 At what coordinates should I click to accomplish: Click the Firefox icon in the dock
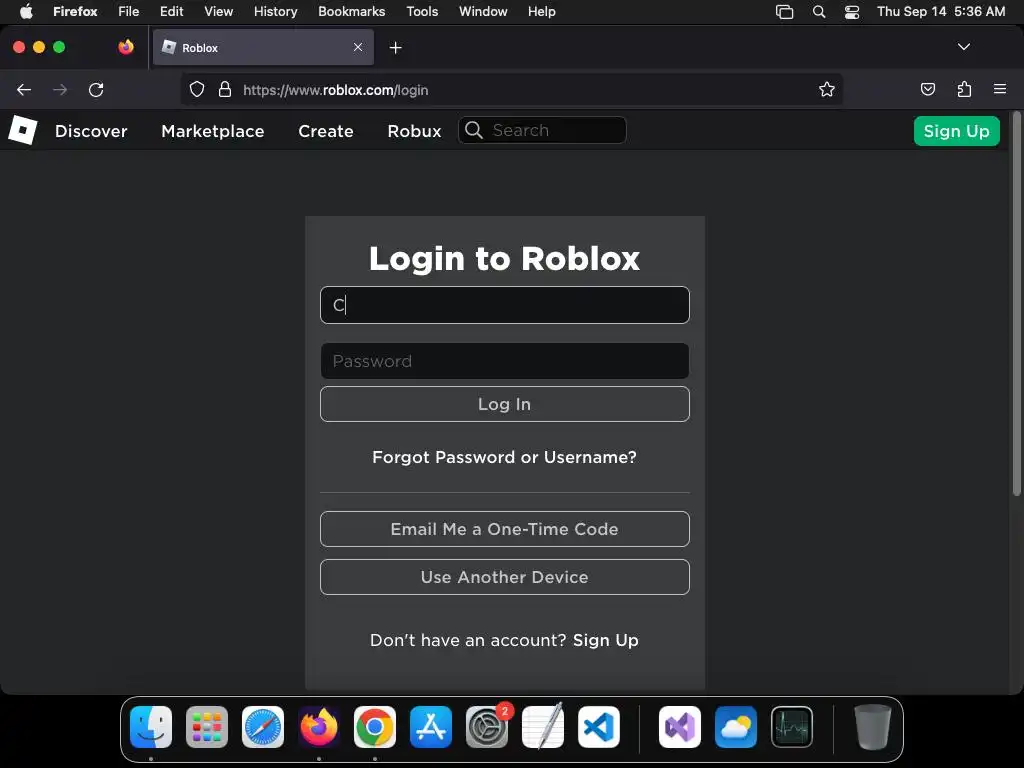tap(319, 727)
